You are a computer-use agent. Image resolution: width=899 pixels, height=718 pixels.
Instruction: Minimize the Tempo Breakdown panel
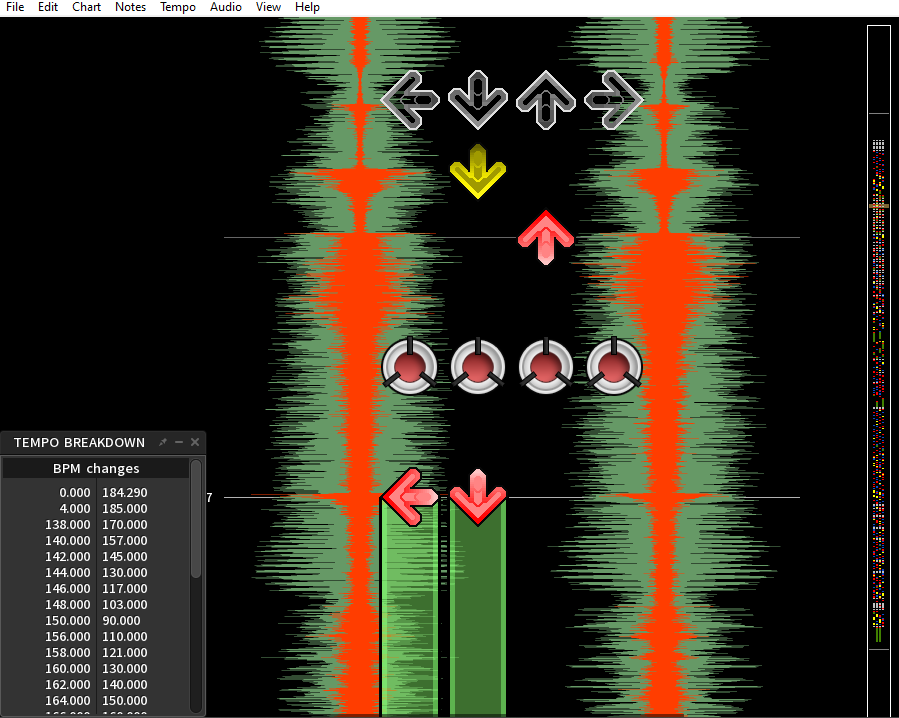(179, 442)
